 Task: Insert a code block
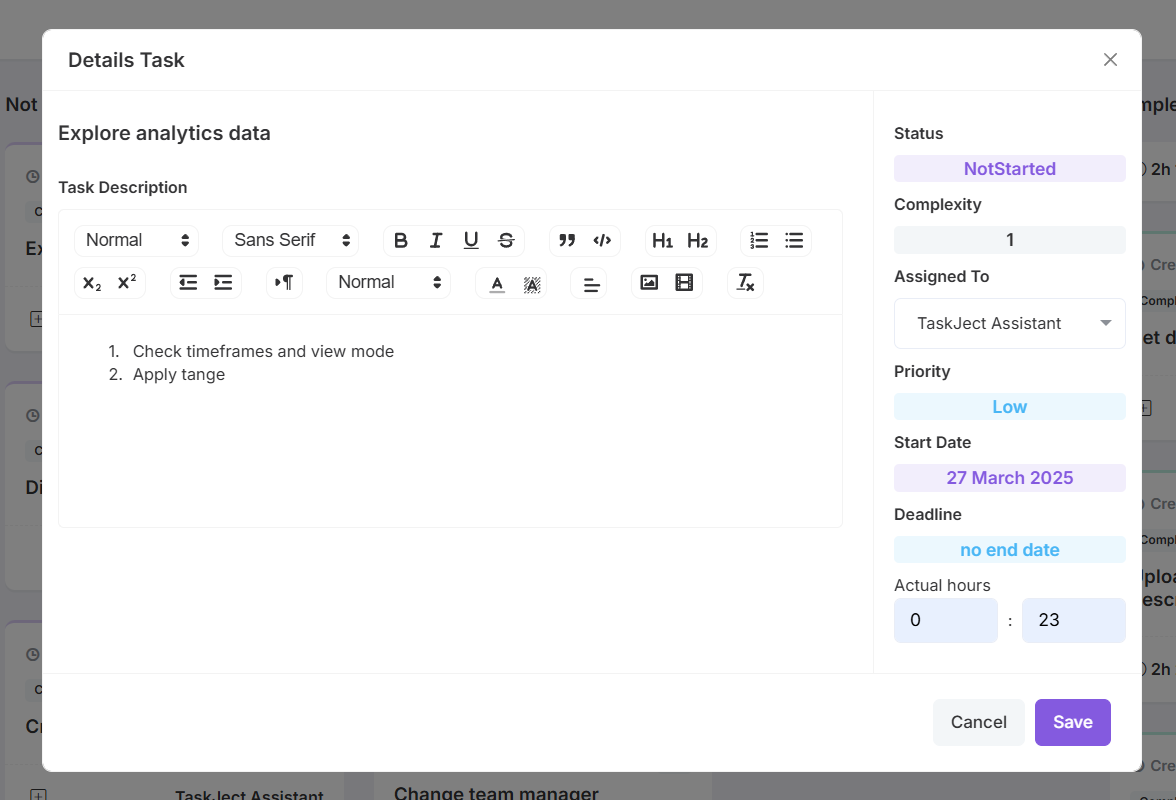point(602,240)
